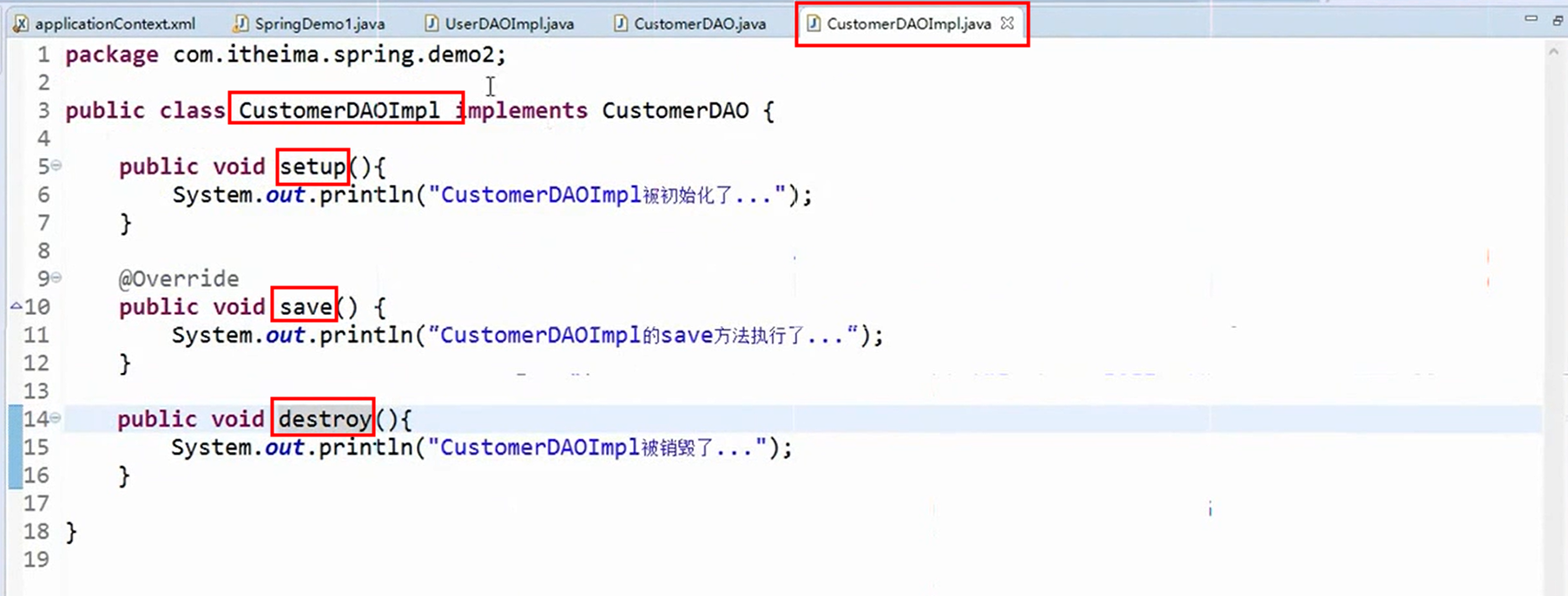
Task: Minimize the editor area
Action: [x=1531, y=18]
